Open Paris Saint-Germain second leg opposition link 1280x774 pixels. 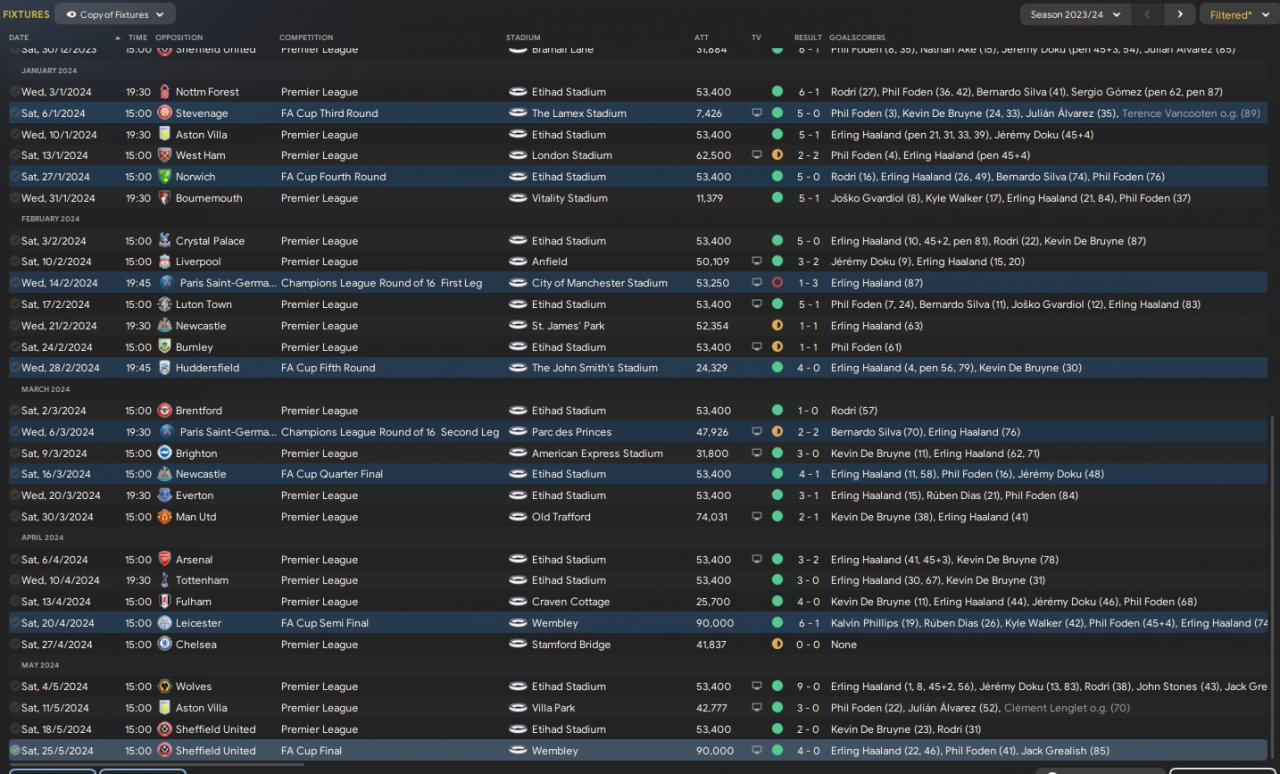pyautogui.click(x=227, y=432)
